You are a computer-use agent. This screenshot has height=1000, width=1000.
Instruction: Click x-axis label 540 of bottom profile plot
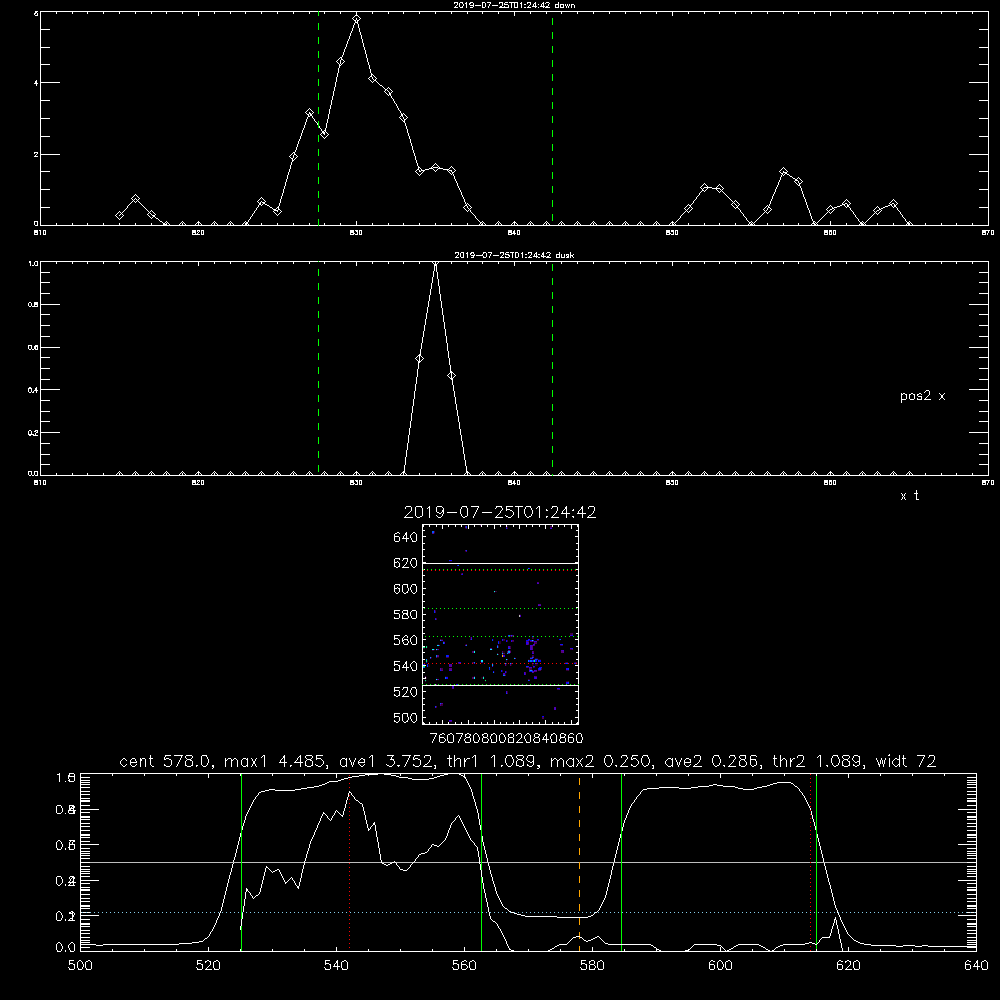[x=336, y=966]
